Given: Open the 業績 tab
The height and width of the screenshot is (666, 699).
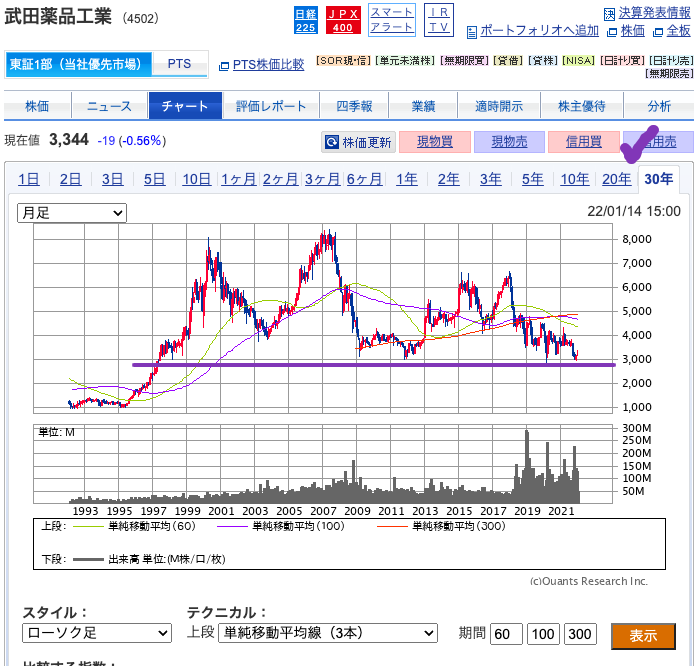Looking at the screenshot, I should tap(423, 106).
